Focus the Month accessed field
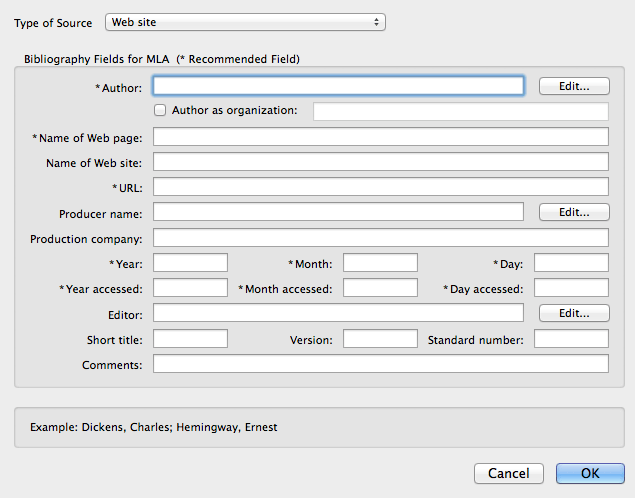 point(380,288)
